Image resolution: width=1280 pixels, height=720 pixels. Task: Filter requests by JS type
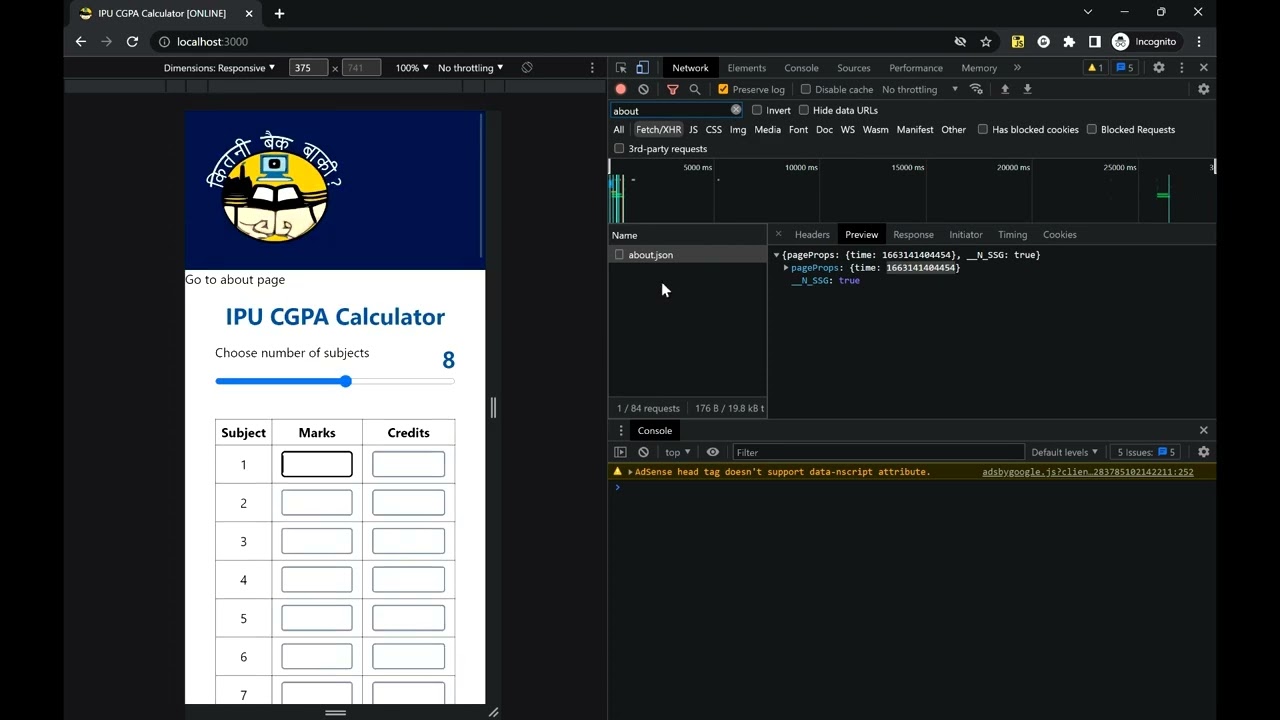pos(693,129)
